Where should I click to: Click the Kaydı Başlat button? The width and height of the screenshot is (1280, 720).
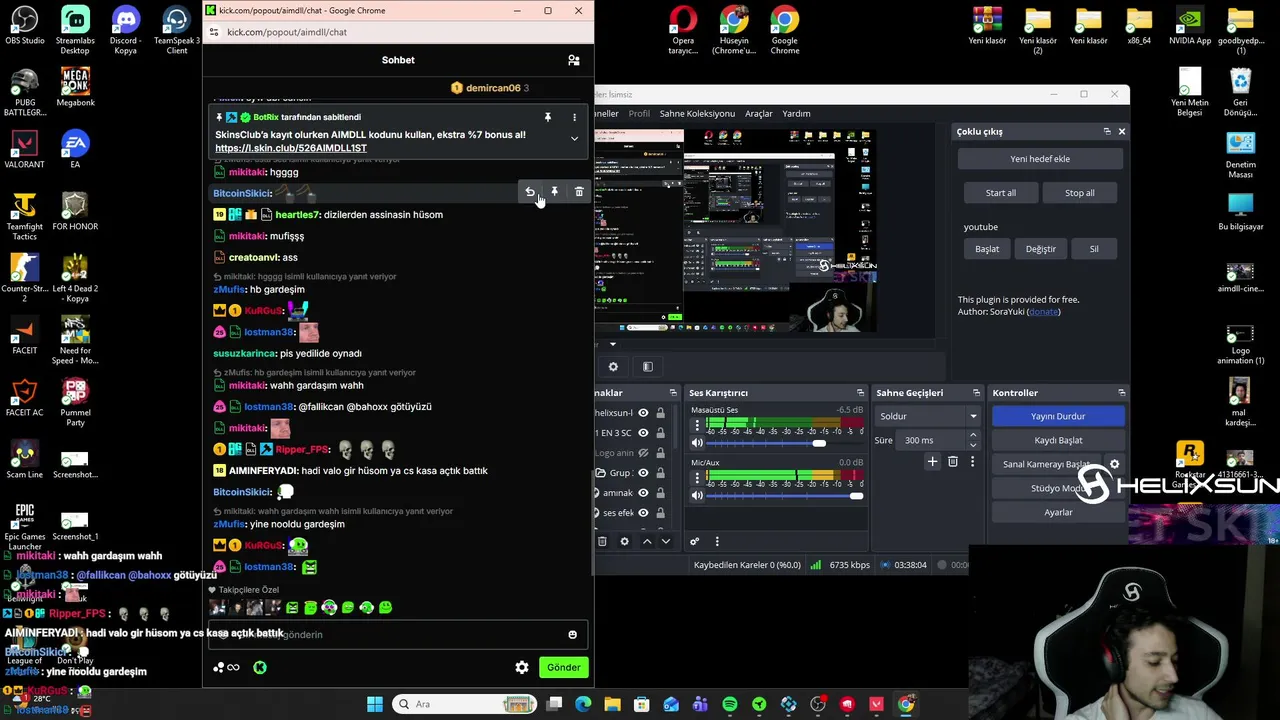tap(1058, 440)
